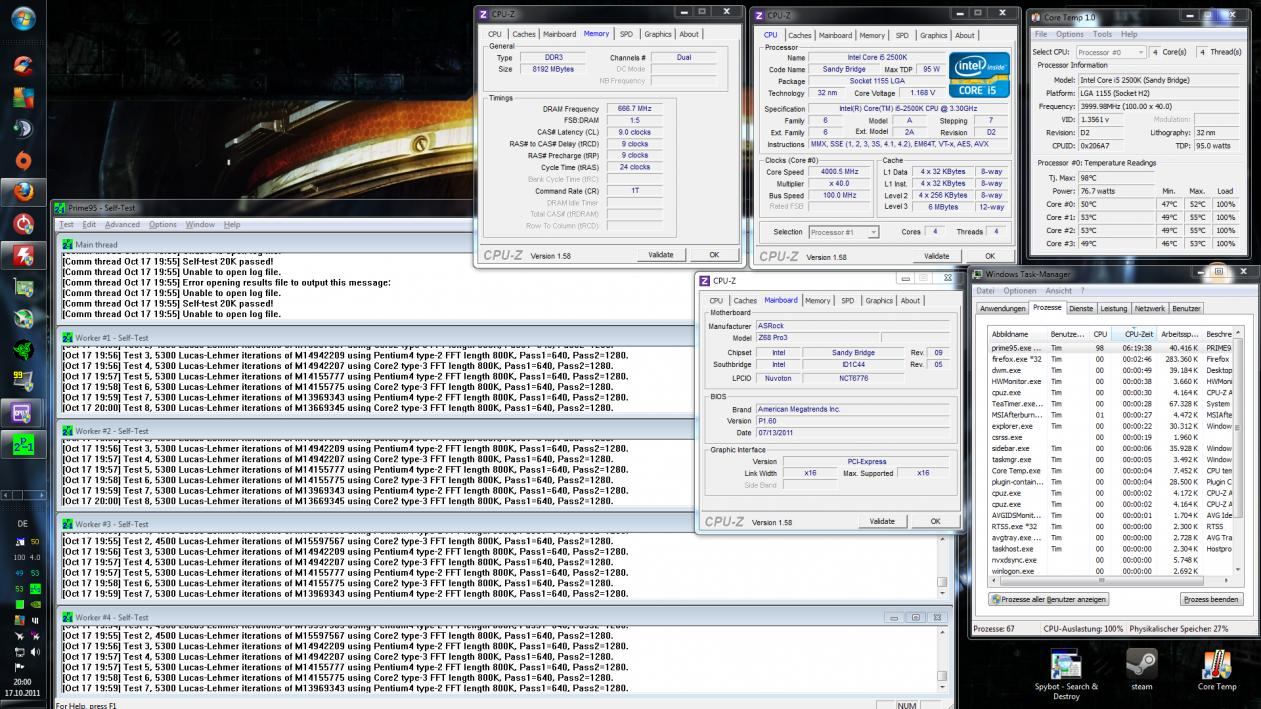Click OK in the CPU-Z CPU window
The width and height of the screenshot is (1261, 709).
tap(990, 256)
